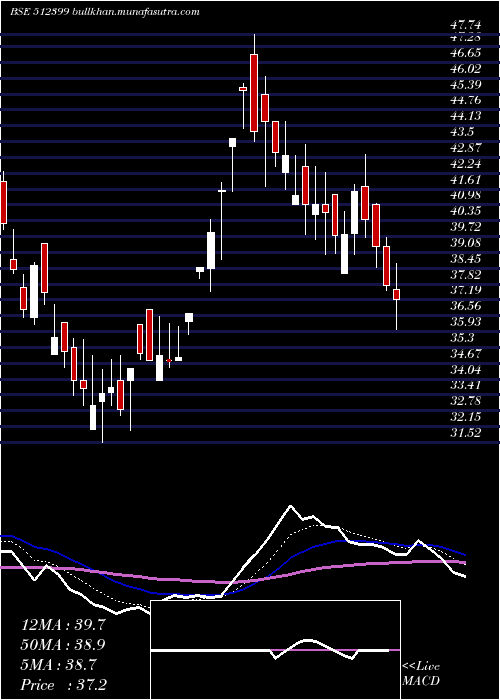Select the 40.98 price level label
500x700 pixels.
[465, 195]
